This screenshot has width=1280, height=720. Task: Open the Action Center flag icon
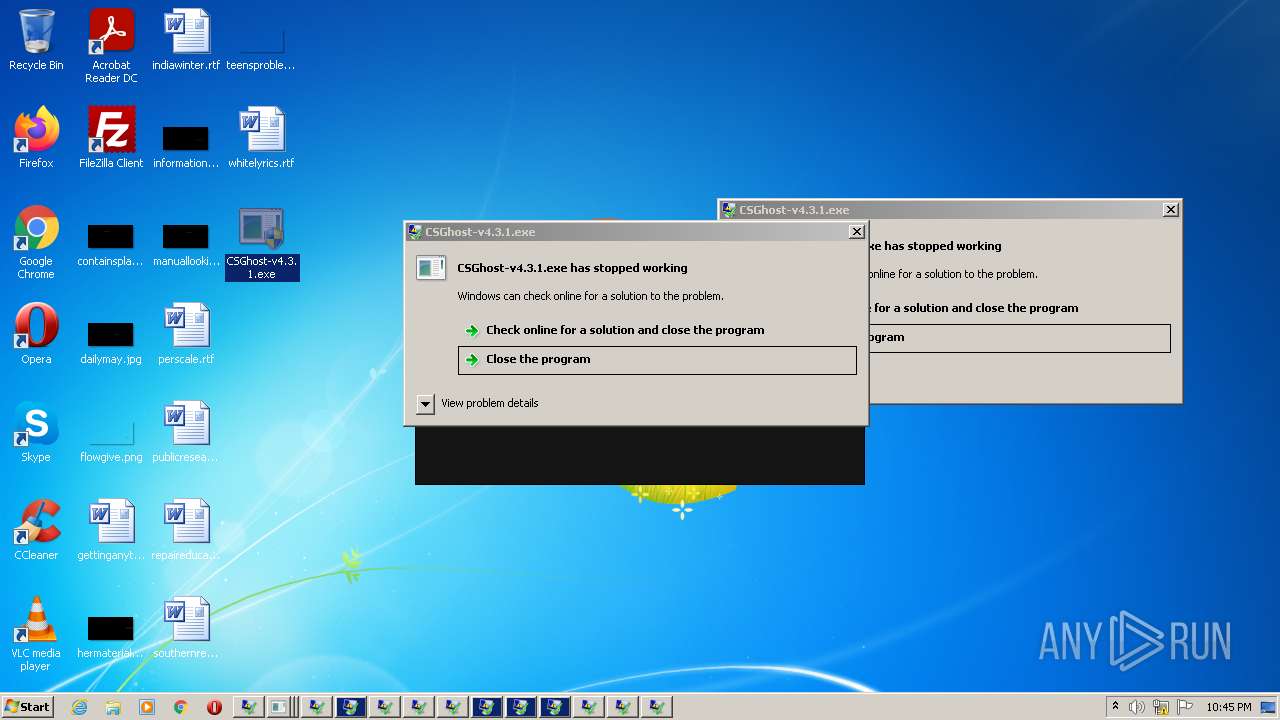coord(1185,707)
